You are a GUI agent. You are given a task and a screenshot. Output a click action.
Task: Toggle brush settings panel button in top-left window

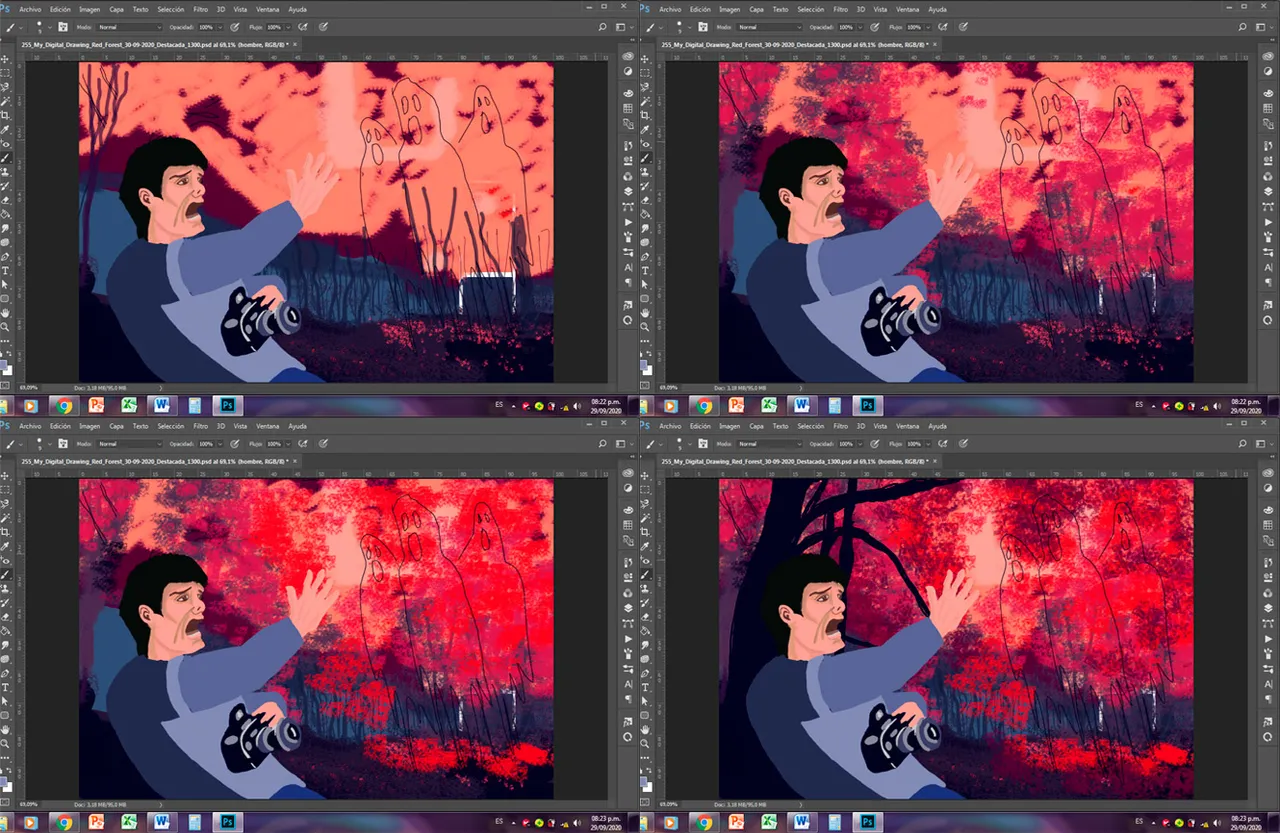pyautogui.click(x=63, y=27)
